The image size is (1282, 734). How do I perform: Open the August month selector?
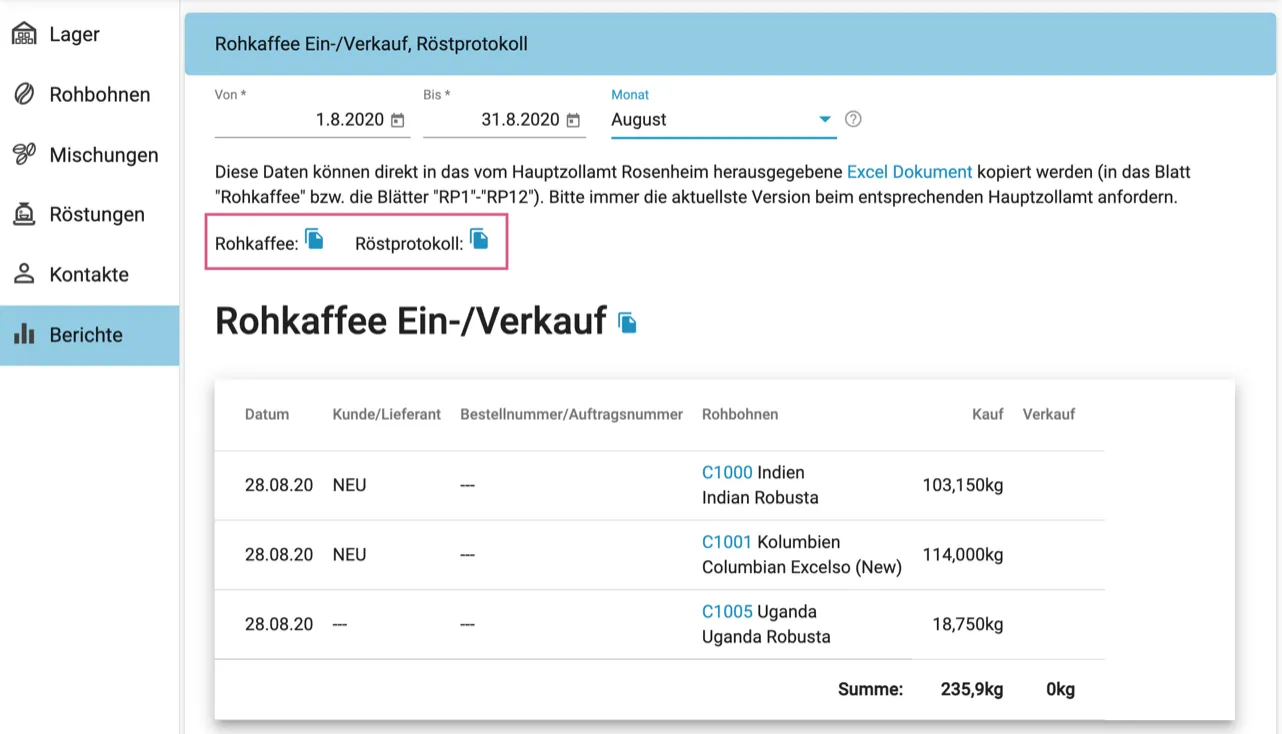click(x=710, y=119)
